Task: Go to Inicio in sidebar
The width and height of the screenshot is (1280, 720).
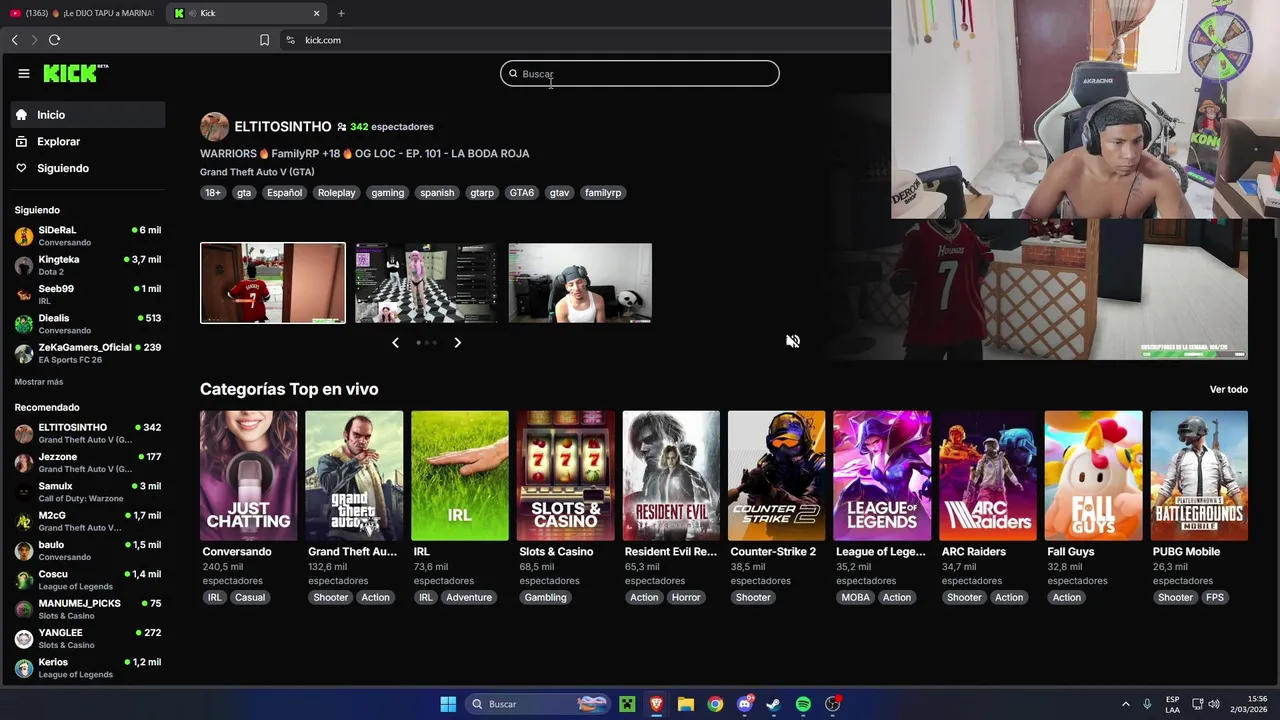Action: click(x=88, y=115)
